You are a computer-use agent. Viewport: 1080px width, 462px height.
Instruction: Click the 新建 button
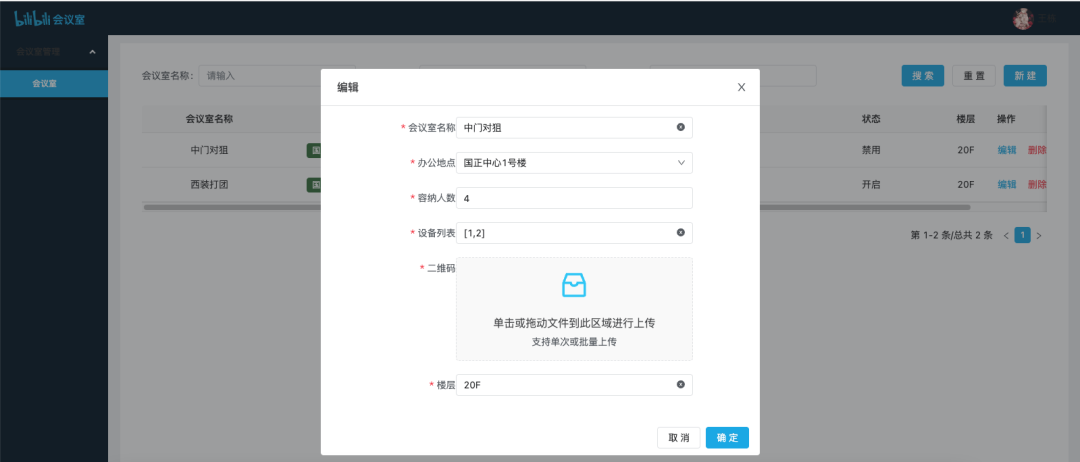[x=1025, y=76]
